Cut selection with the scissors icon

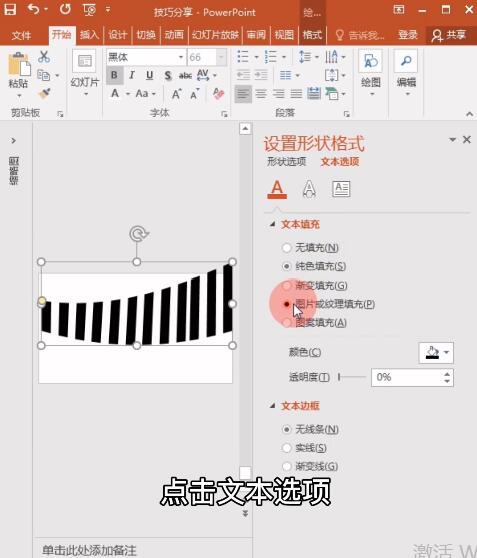(x=44, y=57)
